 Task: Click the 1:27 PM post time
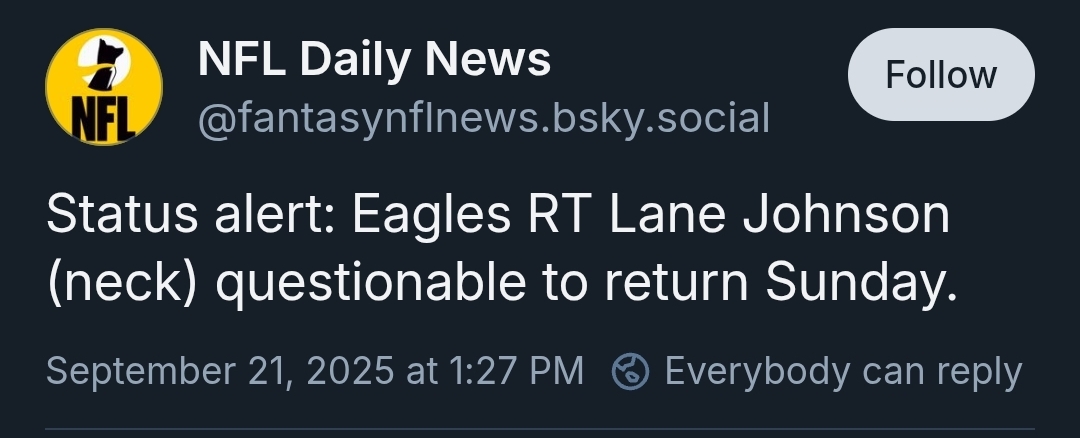point(515,371)
